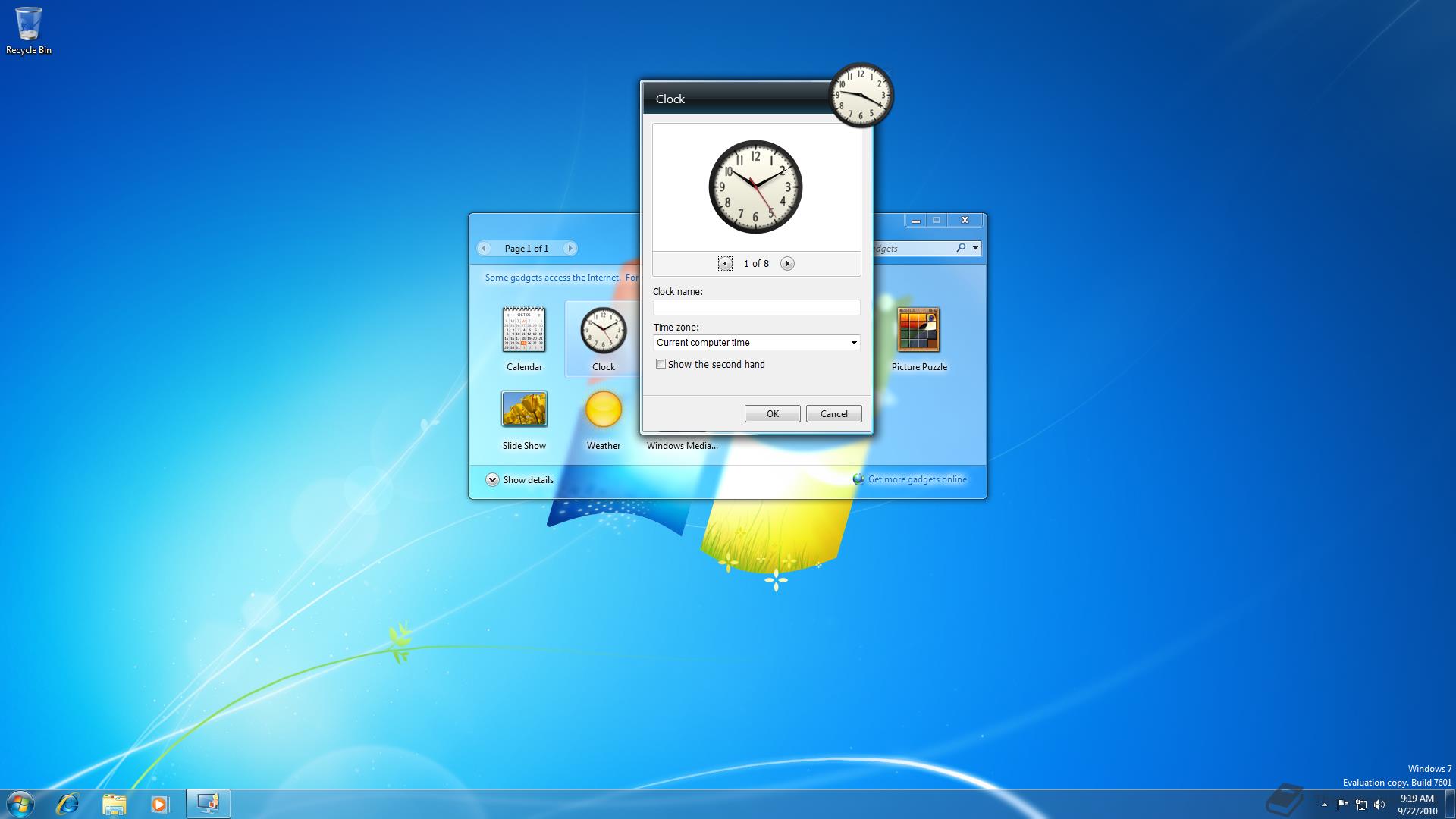
Task: Show previous clock style
Action: (725, 263)
